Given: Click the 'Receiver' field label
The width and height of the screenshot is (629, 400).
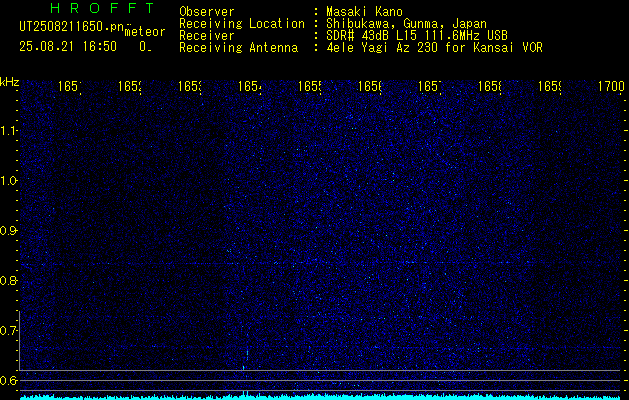Looking at the screenshot, I should pos(207,36).
